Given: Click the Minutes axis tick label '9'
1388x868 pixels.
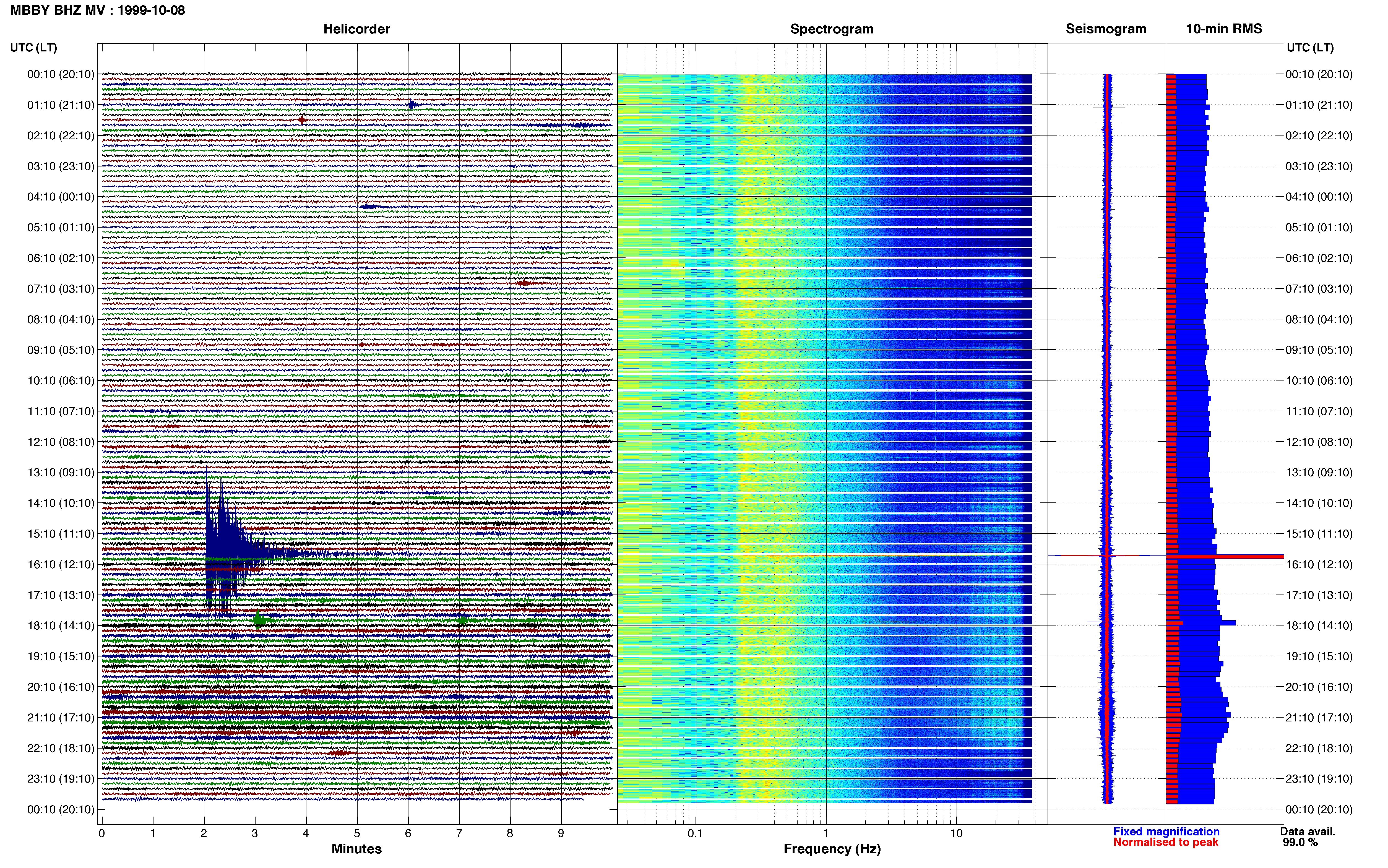Looking at the screenshot, I should tap(561, 833).
